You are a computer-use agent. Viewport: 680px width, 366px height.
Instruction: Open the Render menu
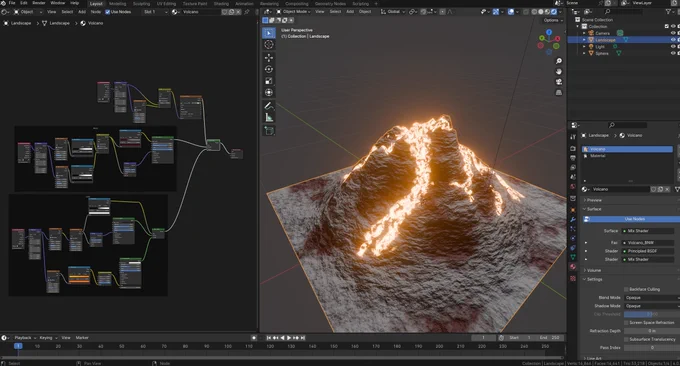pyautogui.click(x=39, y=3)
